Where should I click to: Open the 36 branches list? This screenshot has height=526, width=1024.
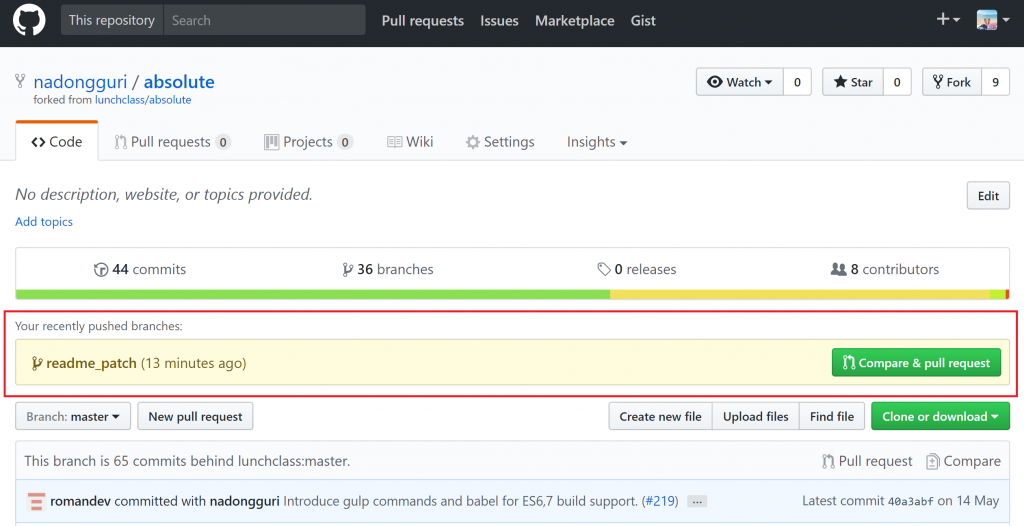pyautogui.click(x=388, y=269)
